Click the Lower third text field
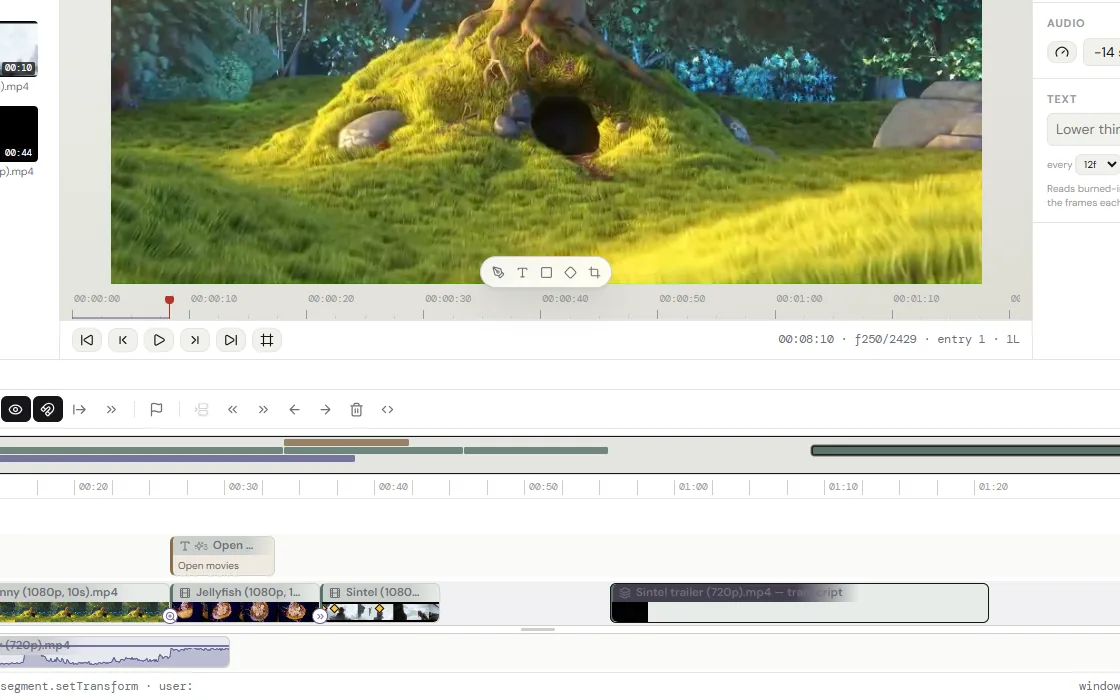This screenshot has width=1120, height=700. [1084, 129]
